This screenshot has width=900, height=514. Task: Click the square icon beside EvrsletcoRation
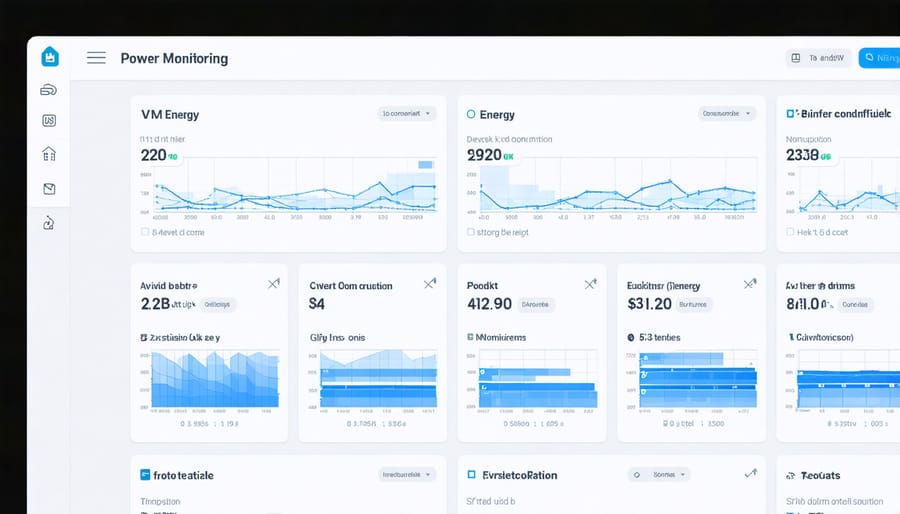click(471, 474)
